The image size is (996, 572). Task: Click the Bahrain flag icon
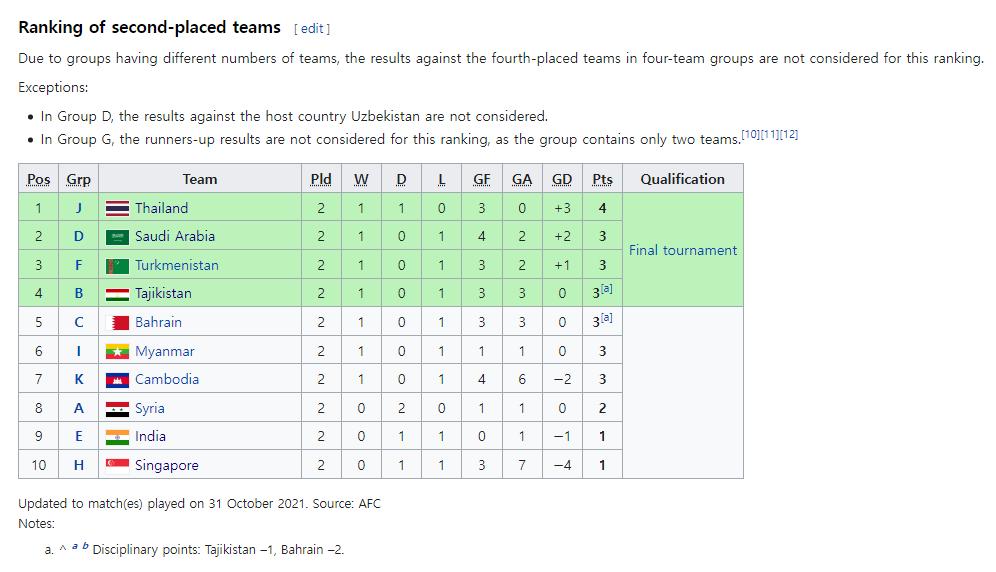pos(117,323)
